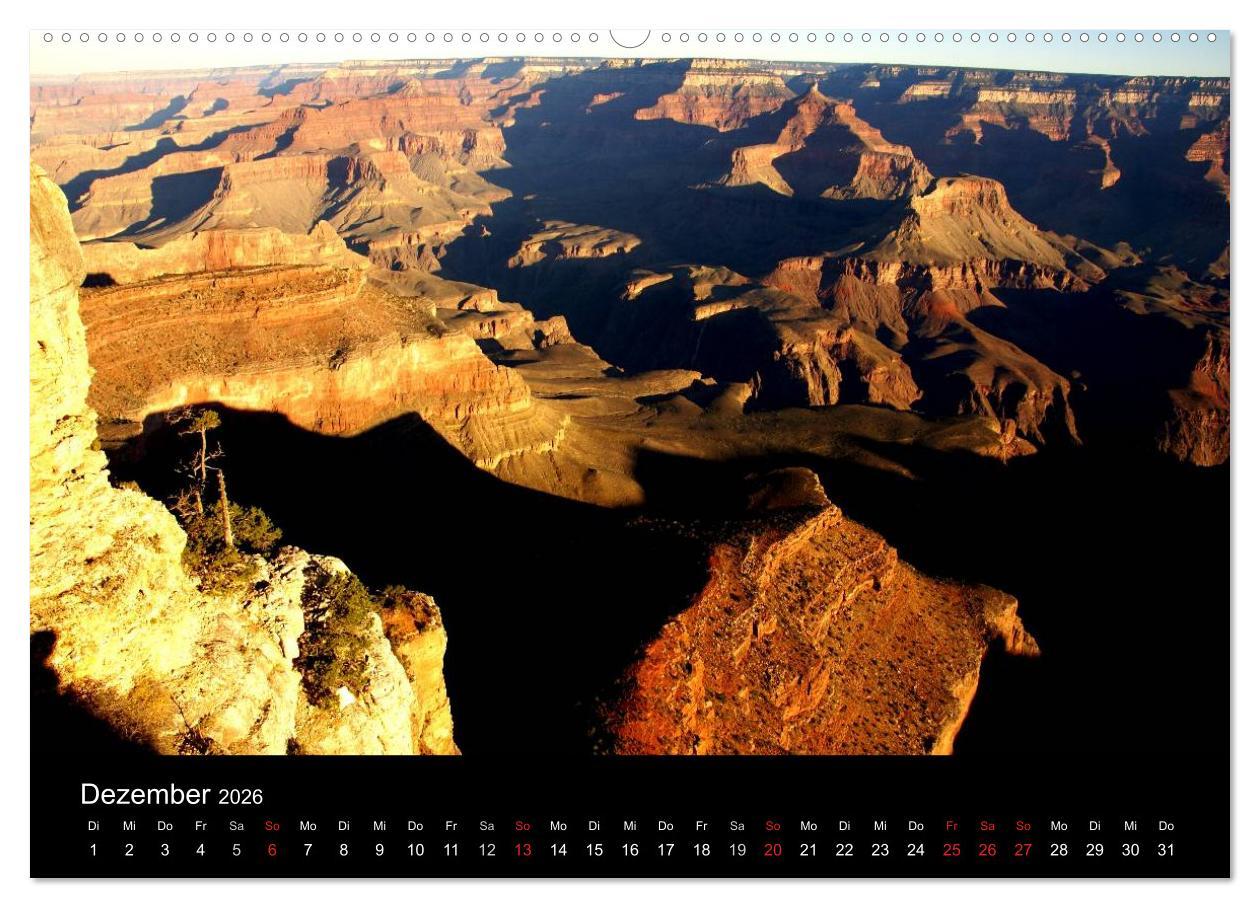1260x908 pixels.
Task: Click the red Sunday date 20
Action: [773, 850]
